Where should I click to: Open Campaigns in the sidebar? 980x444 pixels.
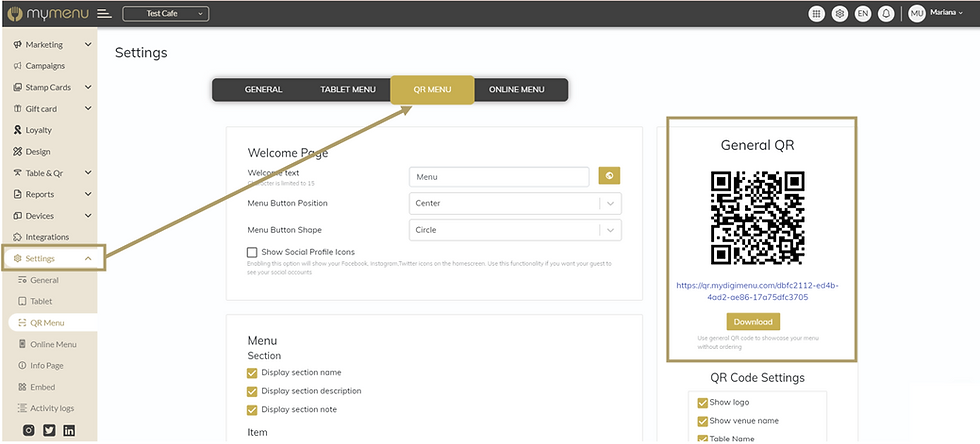tap(45, 66)
